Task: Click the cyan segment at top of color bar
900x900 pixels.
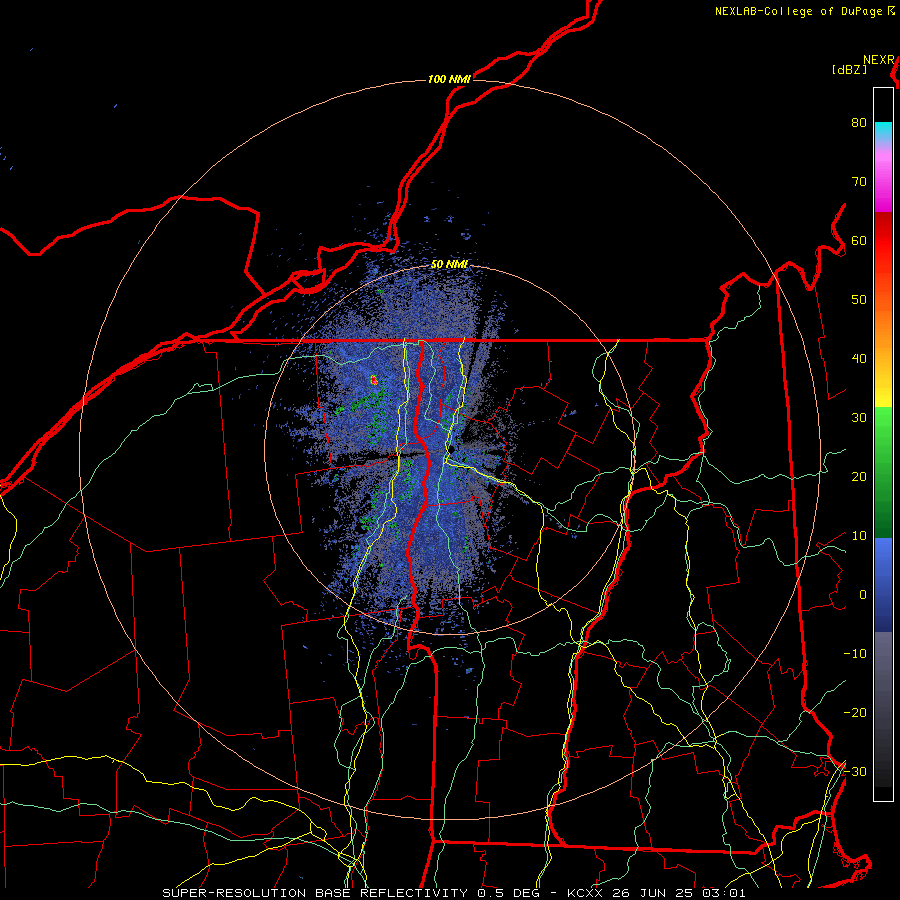Action: click(883, 132)
